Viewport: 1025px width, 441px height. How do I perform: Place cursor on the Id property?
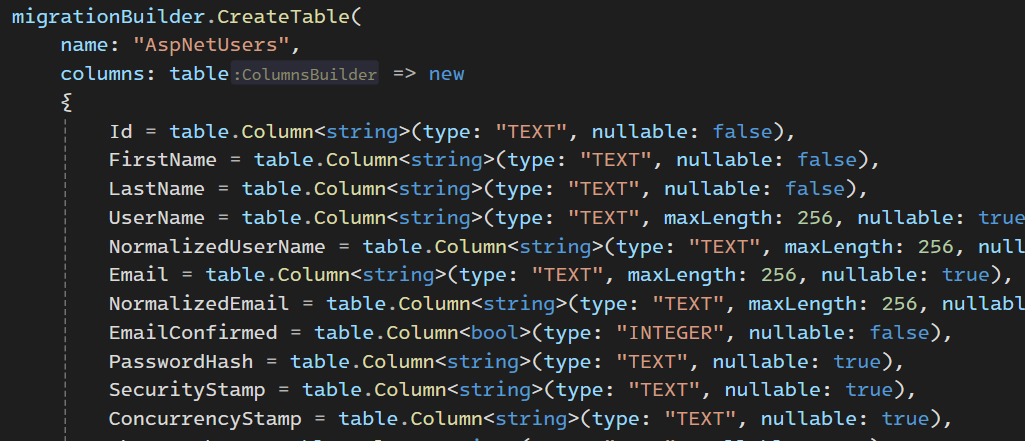click(120, 131)
